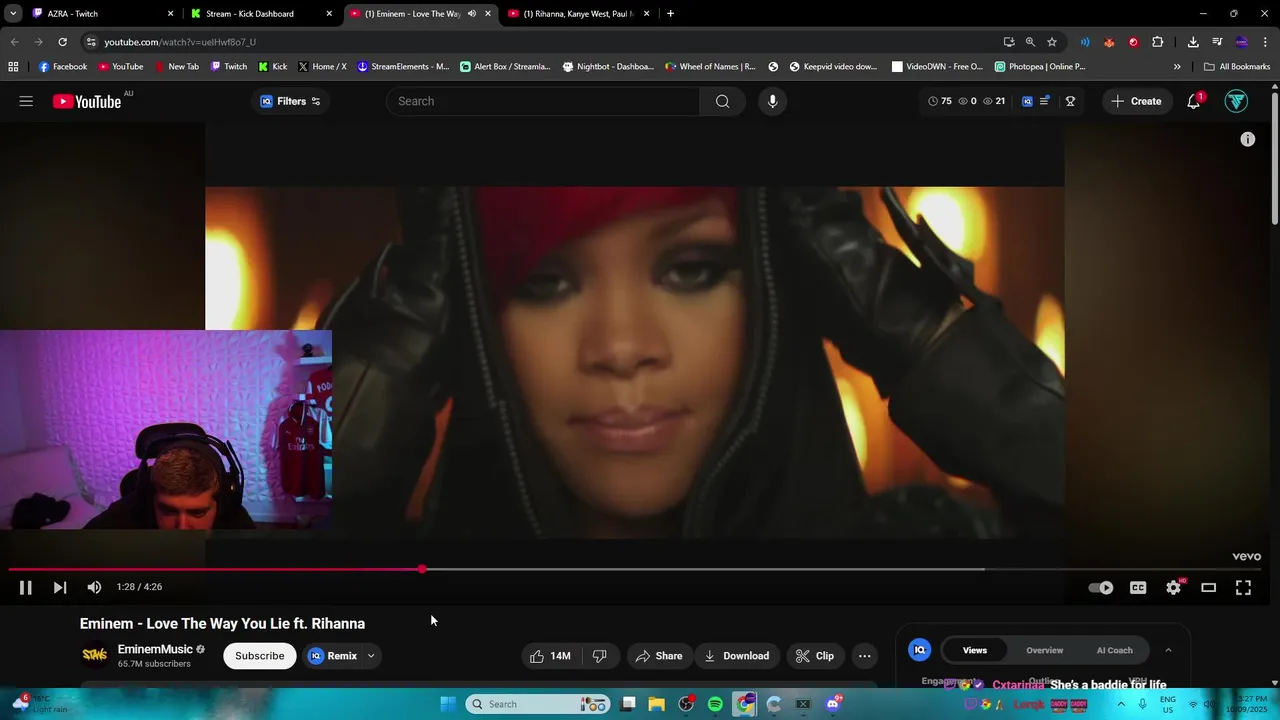Open the Google apps grid icon
This screenshot has width=1280, height=720.
coord(13,67)
